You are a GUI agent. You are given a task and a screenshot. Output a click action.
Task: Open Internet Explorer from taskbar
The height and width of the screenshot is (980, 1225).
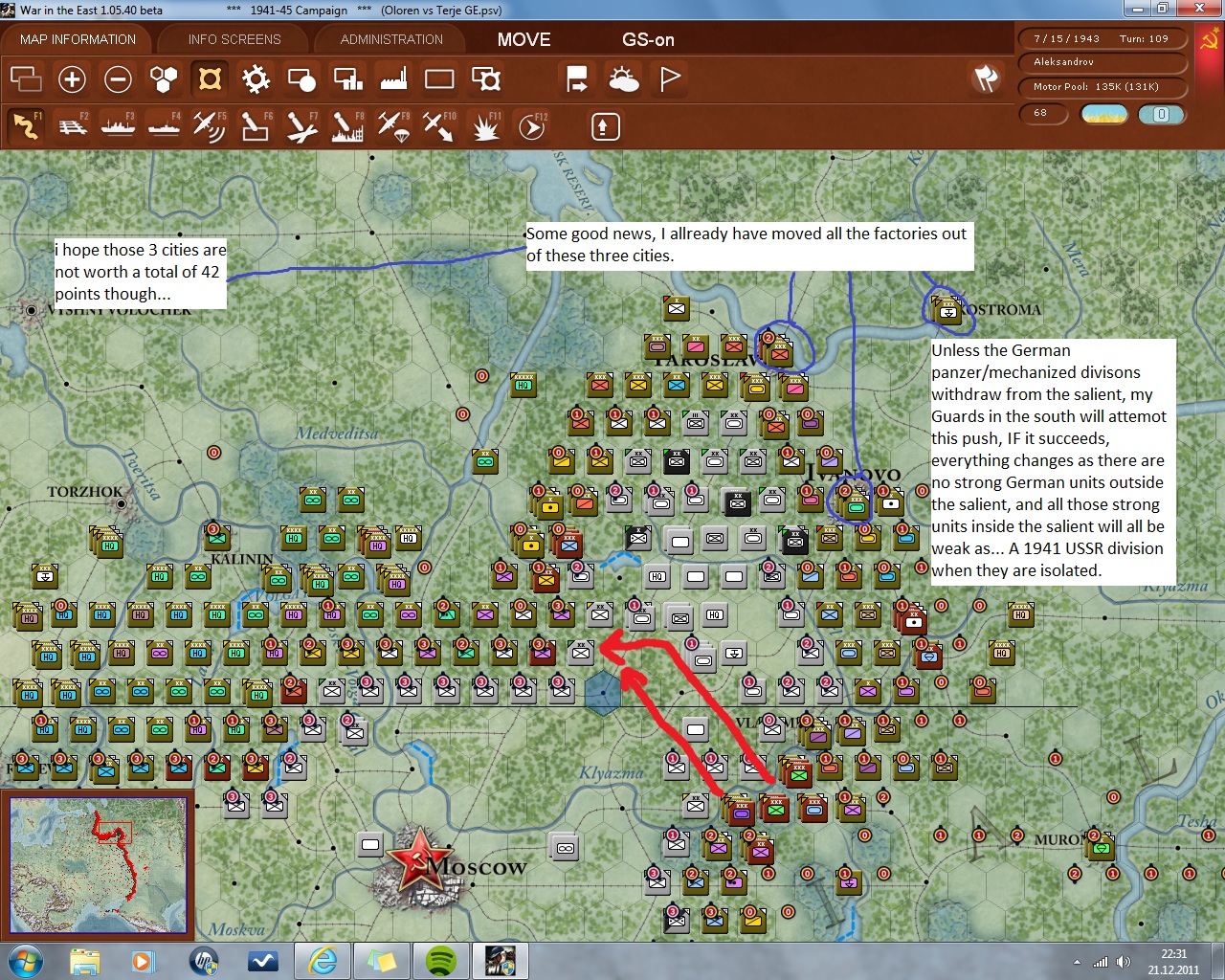(x=323, y=960)
